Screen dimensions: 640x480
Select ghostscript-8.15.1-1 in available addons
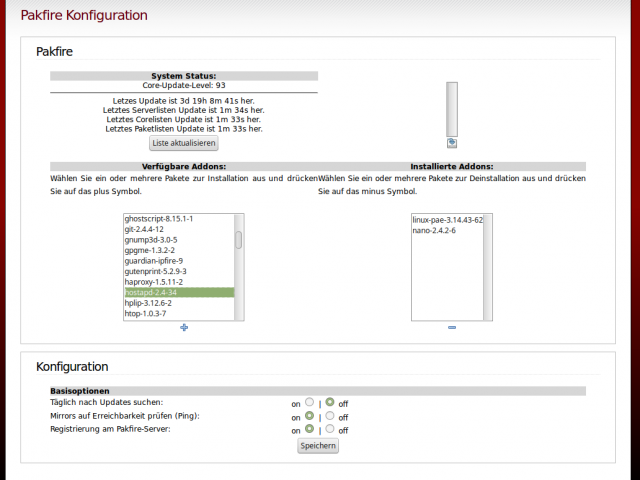[x=179, y=219]
